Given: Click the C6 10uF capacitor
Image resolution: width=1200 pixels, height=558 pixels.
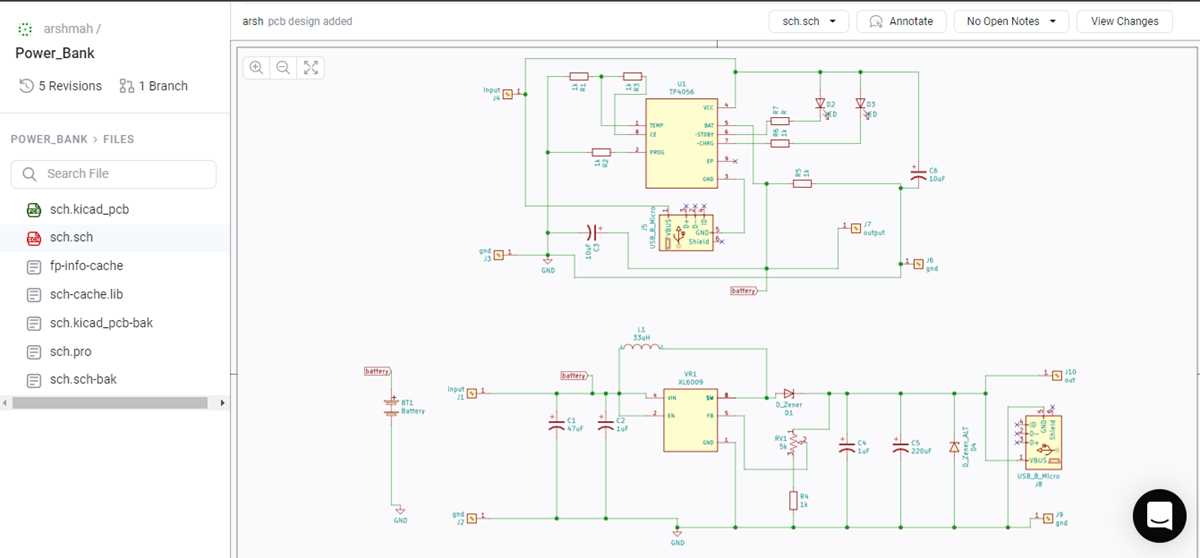Looking at the screenshot, I should coord(919,174).
